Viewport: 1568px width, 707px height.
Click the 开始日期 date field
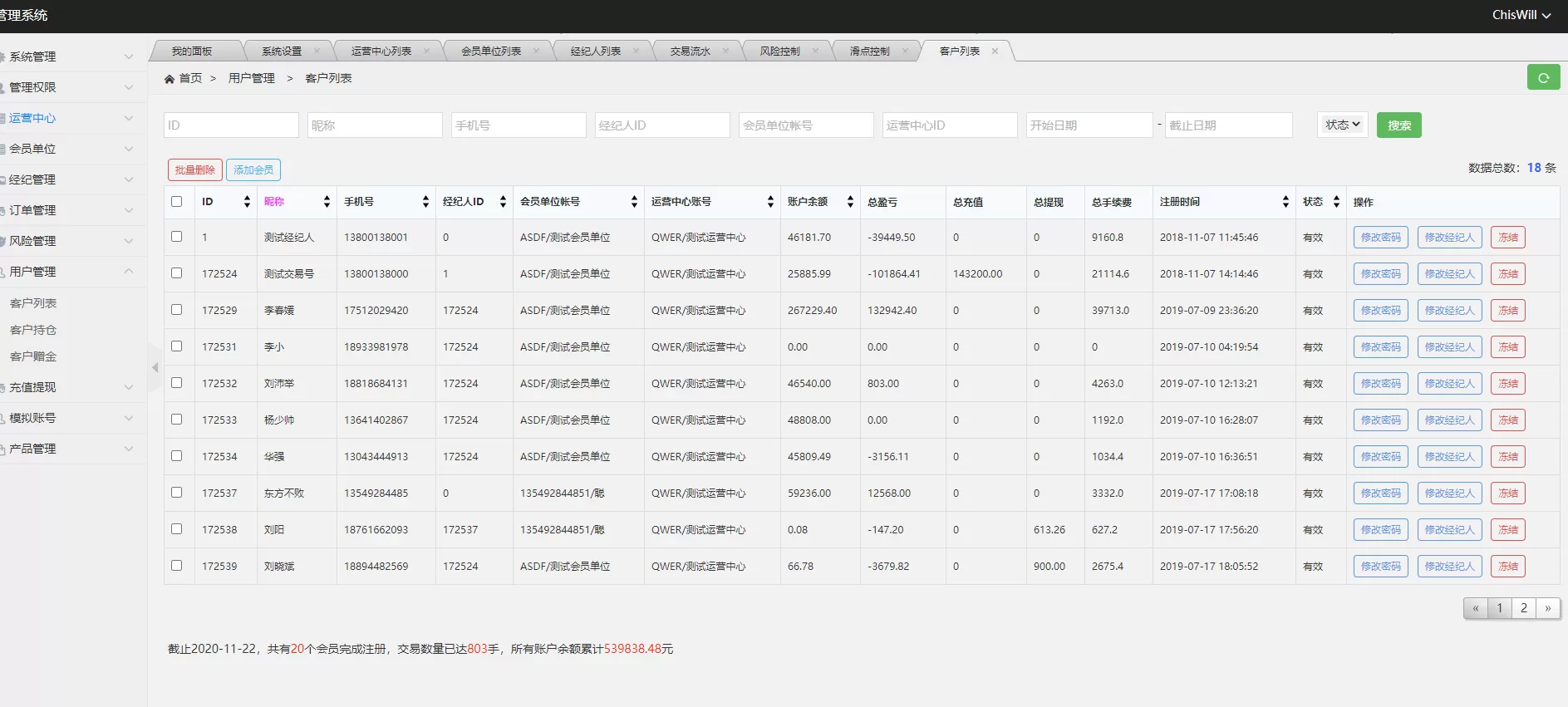coord(1089,125)
